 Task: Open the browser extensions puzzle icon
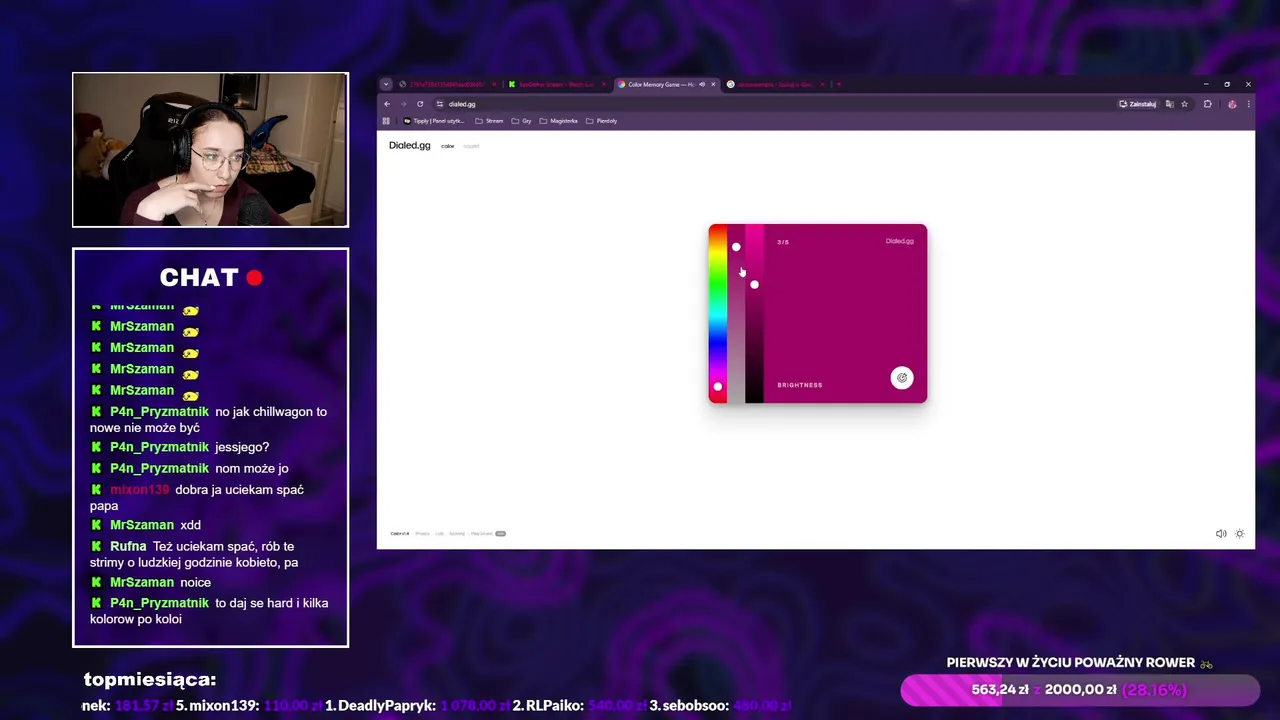coord(1208,104)
